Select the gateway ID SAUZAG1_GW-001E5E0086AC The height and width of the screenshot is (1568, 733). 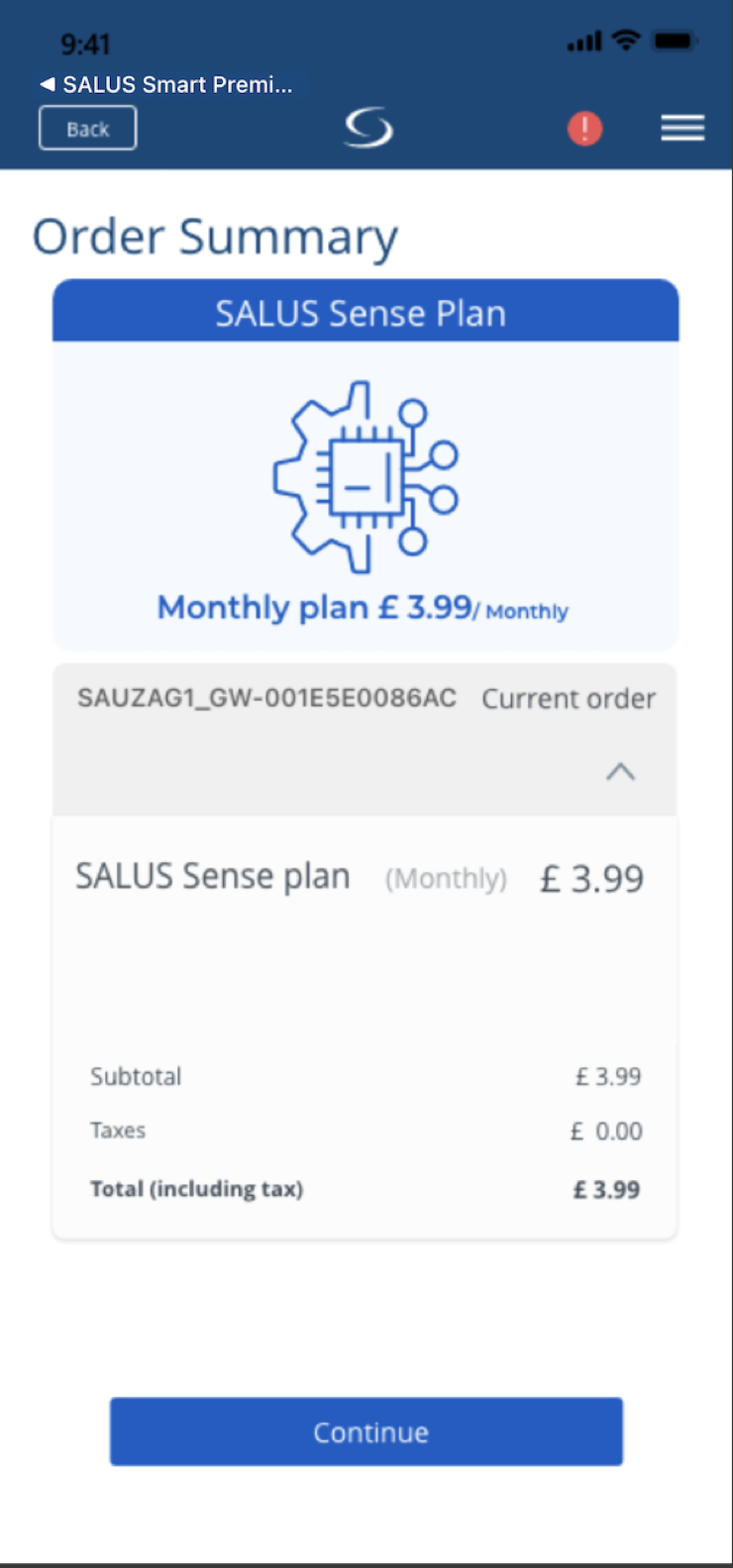click(x=266, y=698)
